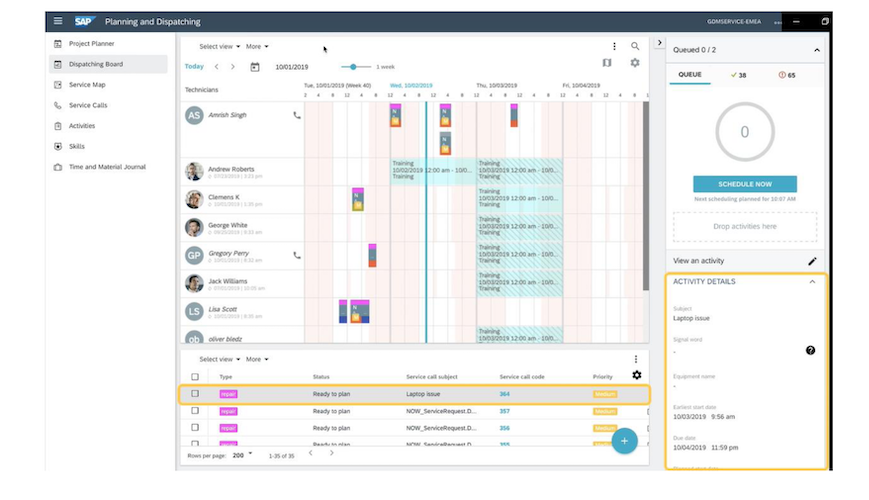Viewport: 869px width, 500px height.
Task: Click the blue add plus button
Action: coord(624,440)
